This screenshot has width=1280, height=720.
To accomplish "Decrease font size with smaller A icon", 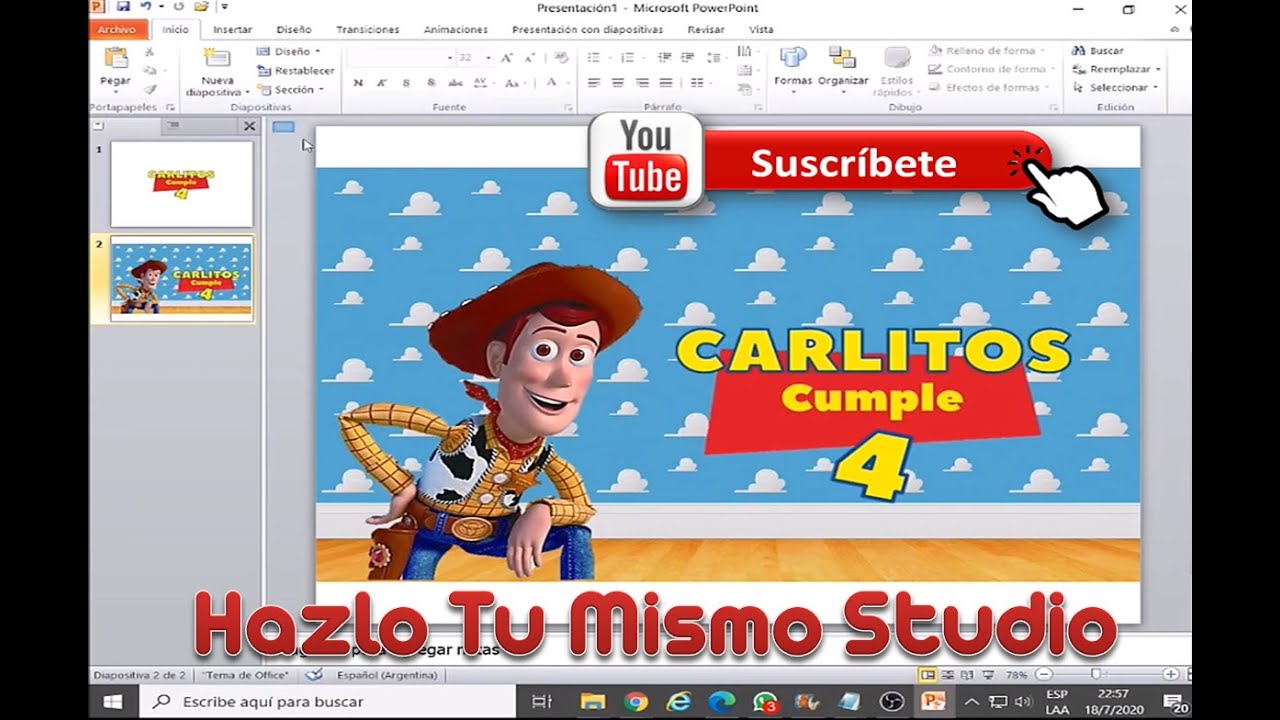I will coord(530,58).
